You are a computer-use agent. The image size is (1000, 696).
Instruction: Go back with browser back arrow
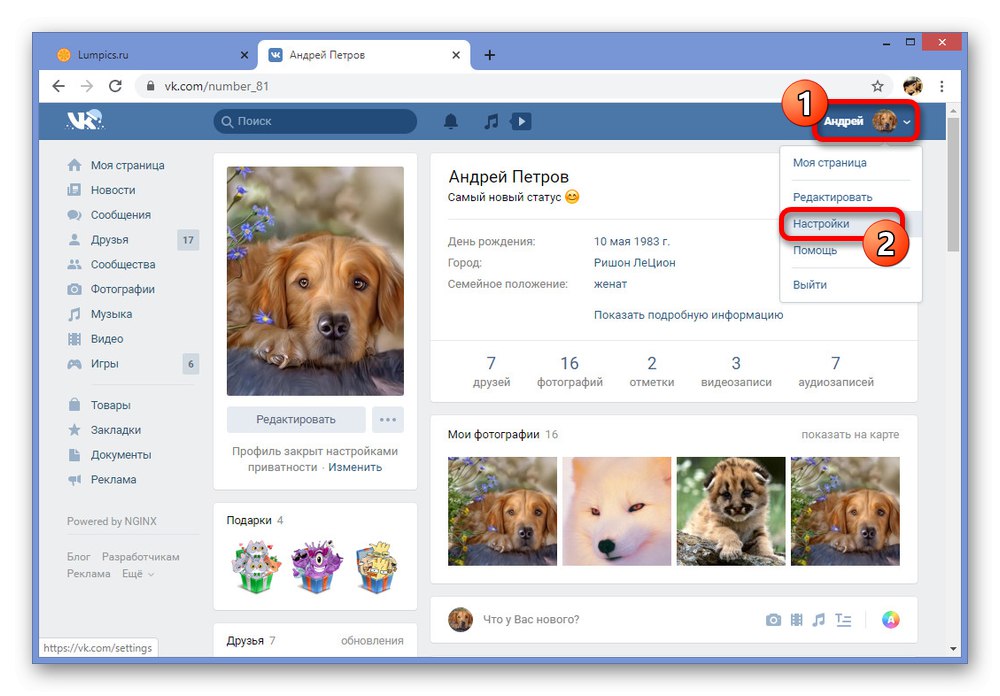[x=59, y=86]
